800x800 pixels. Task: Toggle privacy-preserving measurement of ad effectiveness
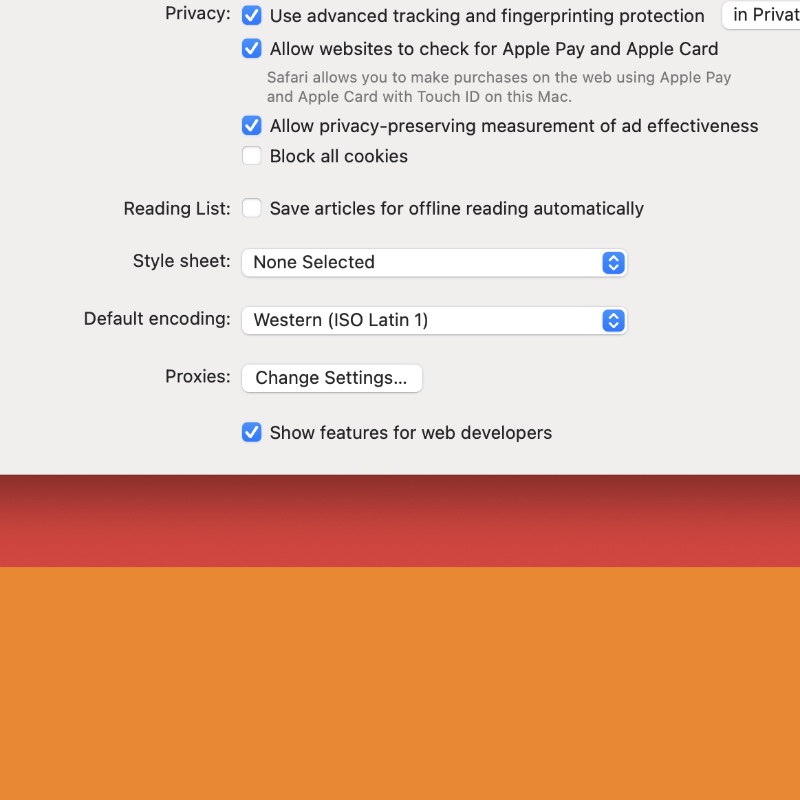pyautogui.click(x=252, y=126)
